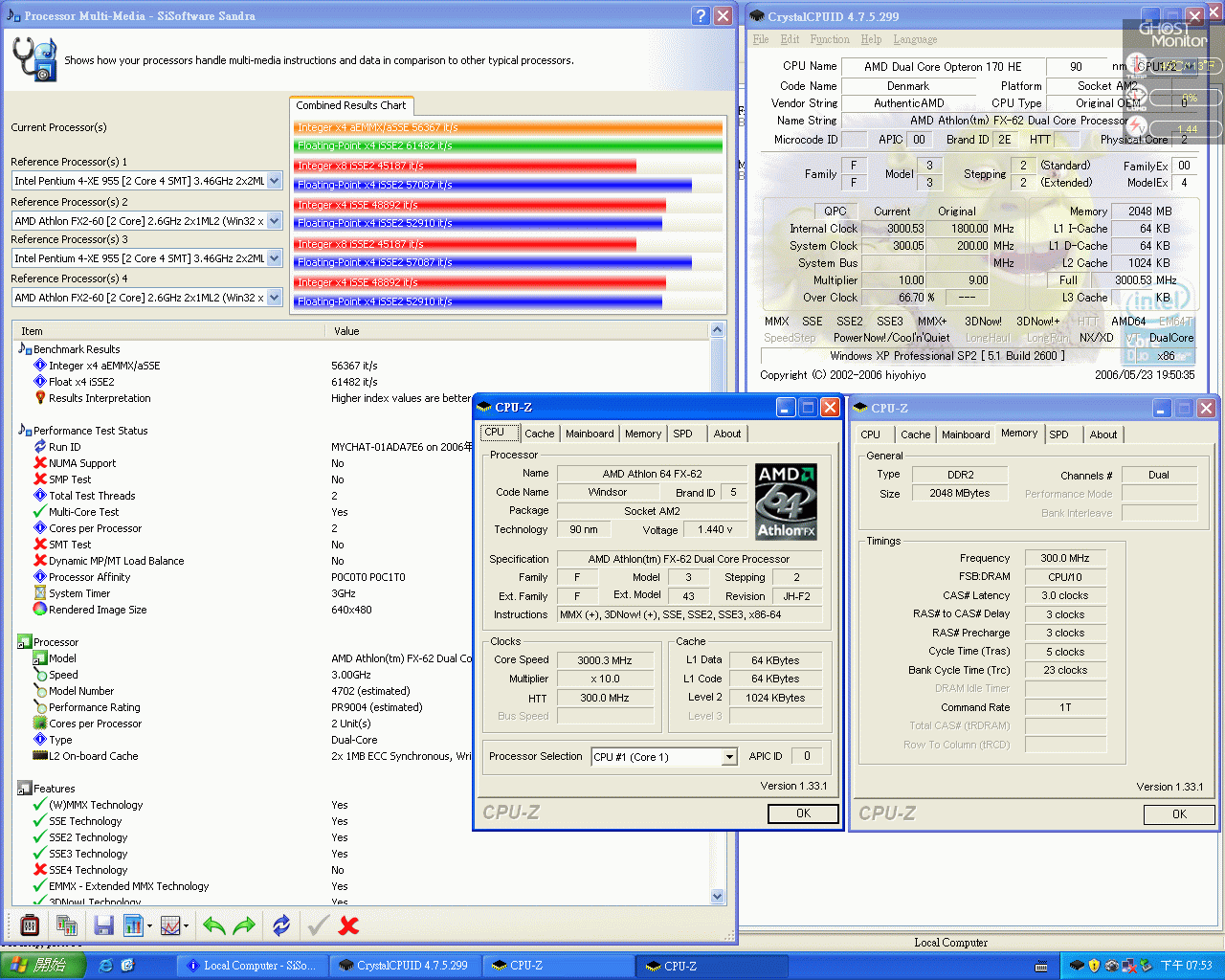The height and width of the screenshot is (980, 1225).
Task: Open Reference Processor(s) 2 dropdown
Action: point(275,221)
